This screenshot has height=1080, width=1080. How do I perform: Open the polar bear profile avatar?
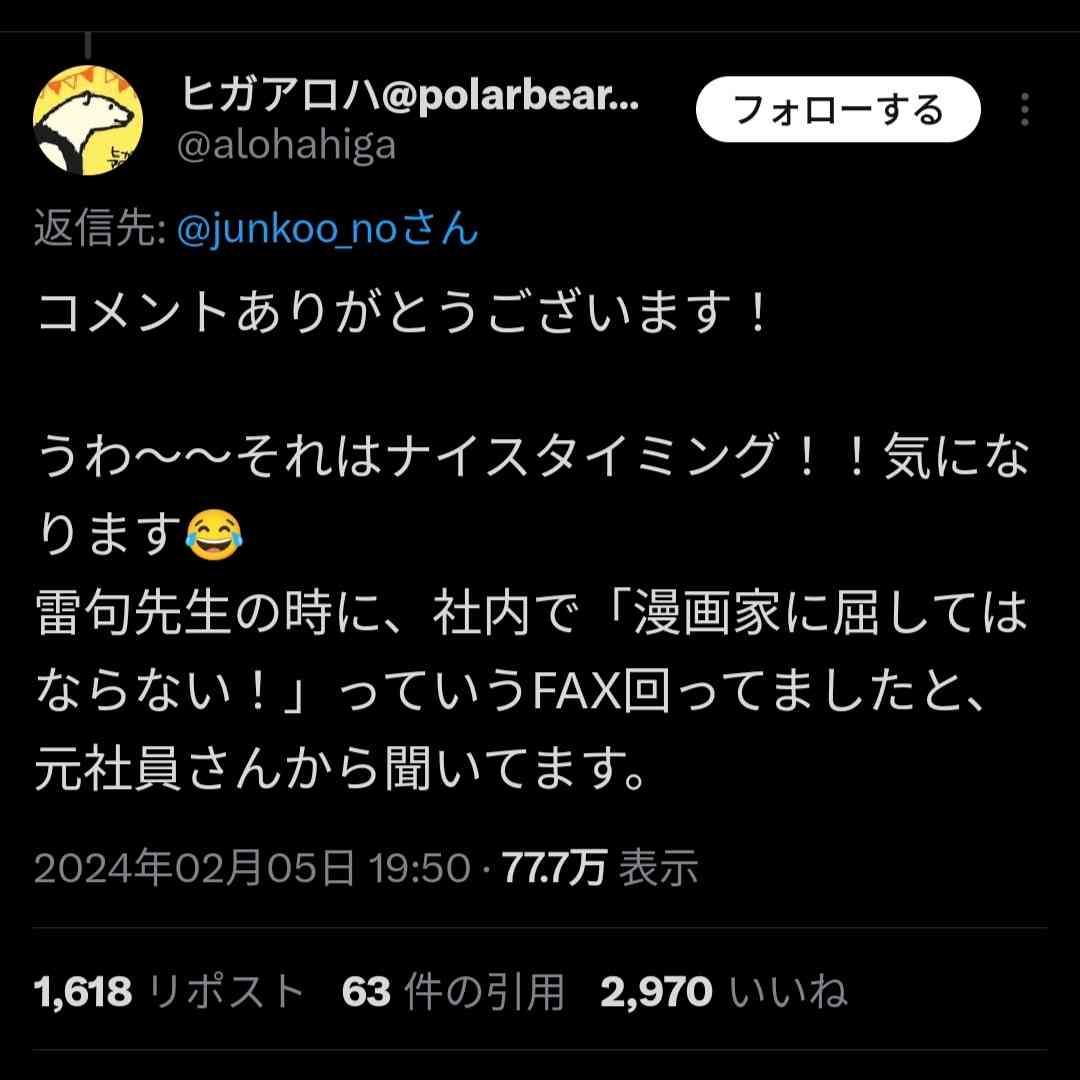coord(87,120)
